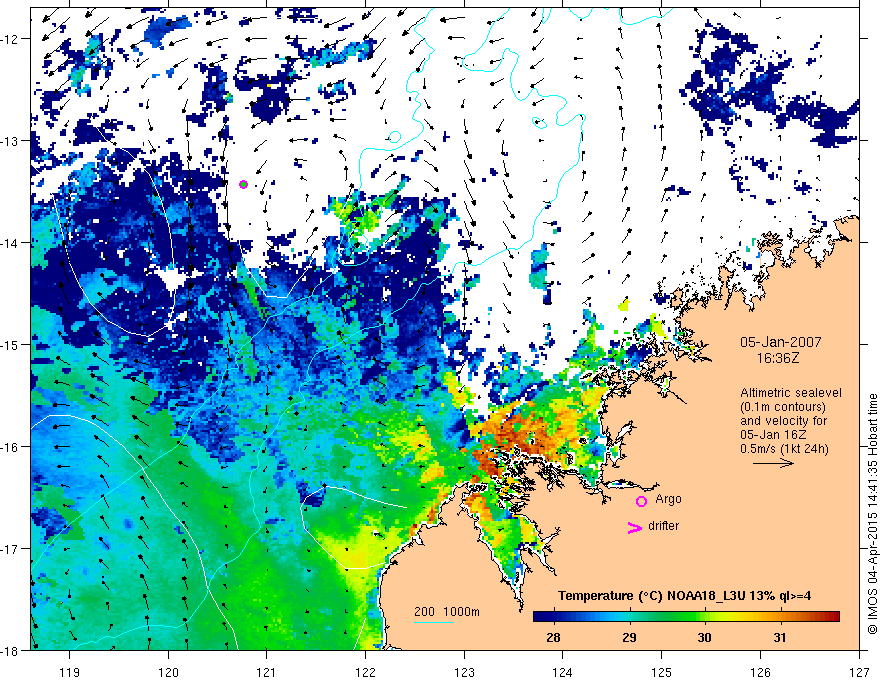
Task: Click the '(0.1m contours)' text
Action: click(782, 407)
